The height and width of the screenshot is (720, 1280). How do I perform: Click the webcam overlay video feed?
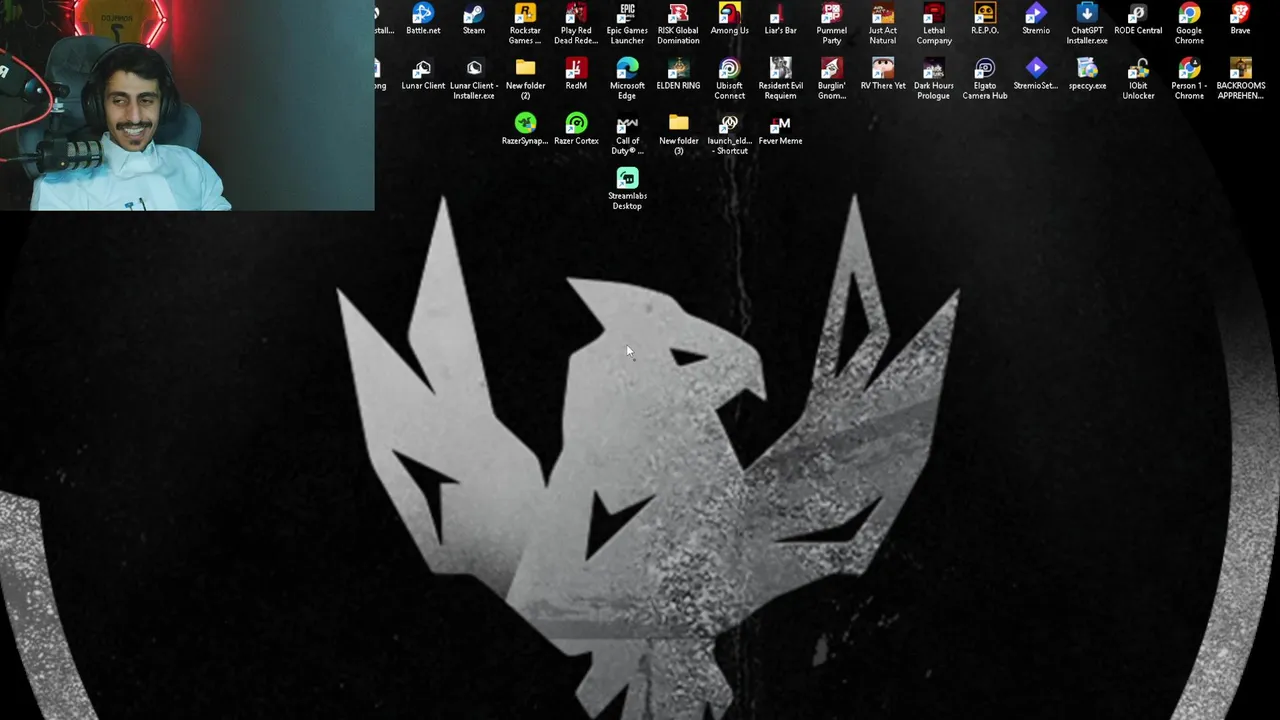187,105
